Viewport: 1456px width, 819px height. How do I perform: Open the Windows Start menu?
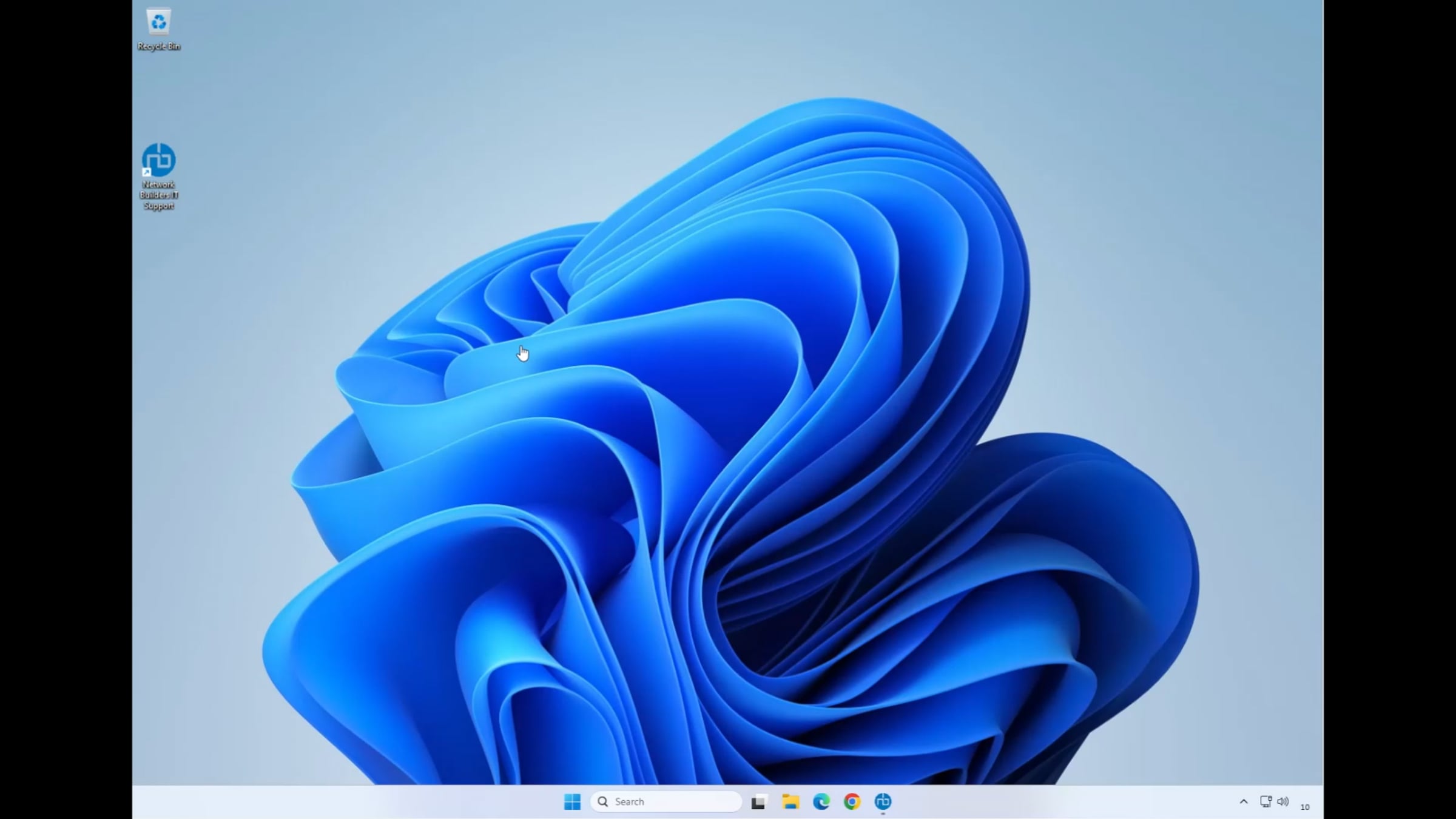coord(571,801)
